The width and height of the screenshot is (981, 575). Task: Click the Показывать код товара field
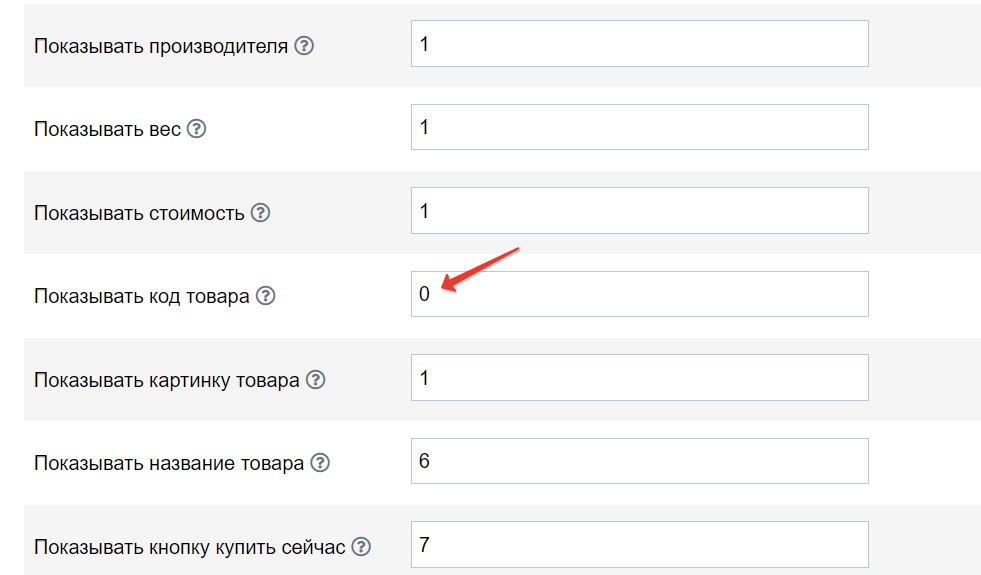coord(639,294)
